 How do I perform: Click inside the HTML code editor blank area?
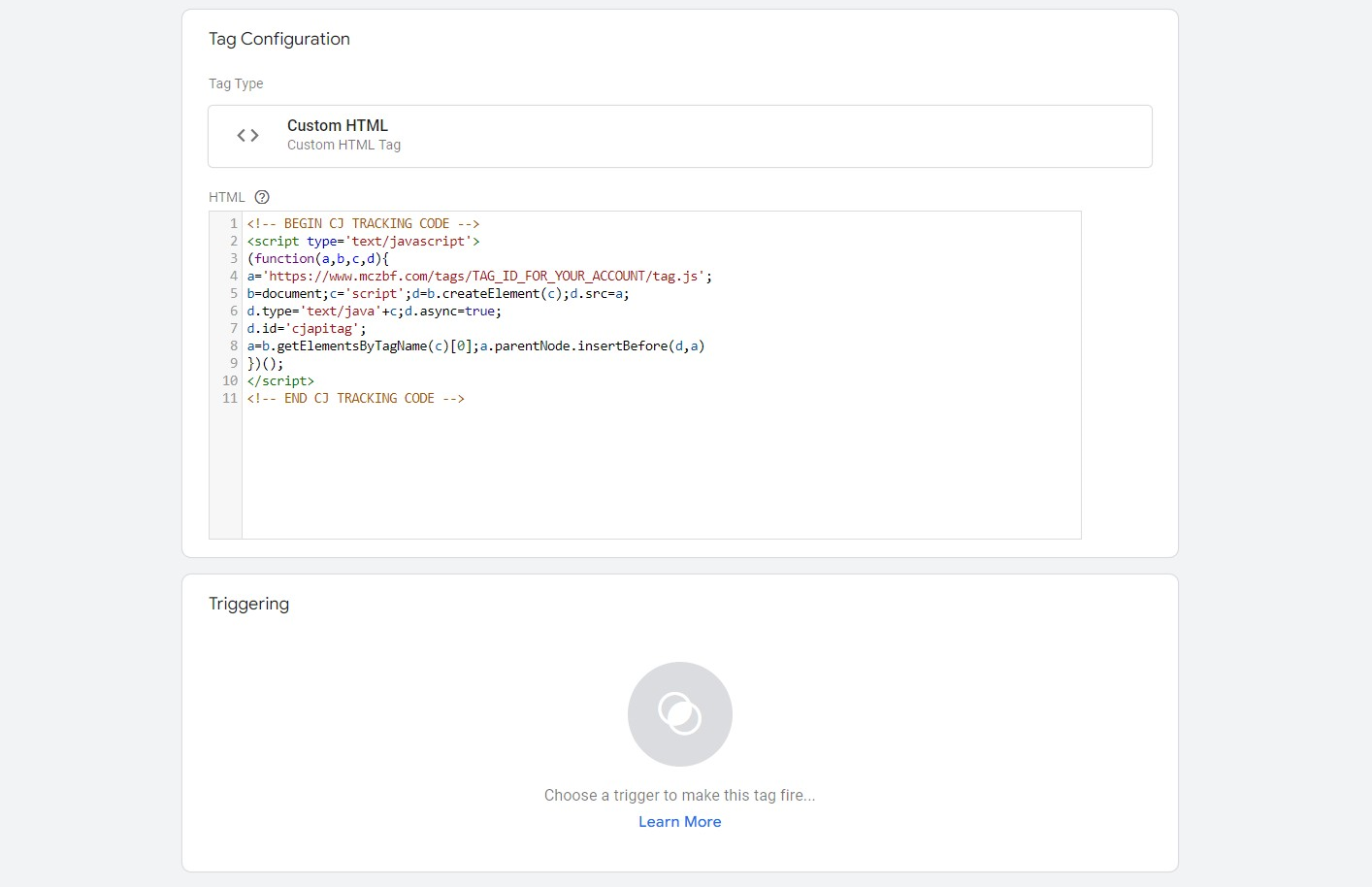(x=661, y=471)
